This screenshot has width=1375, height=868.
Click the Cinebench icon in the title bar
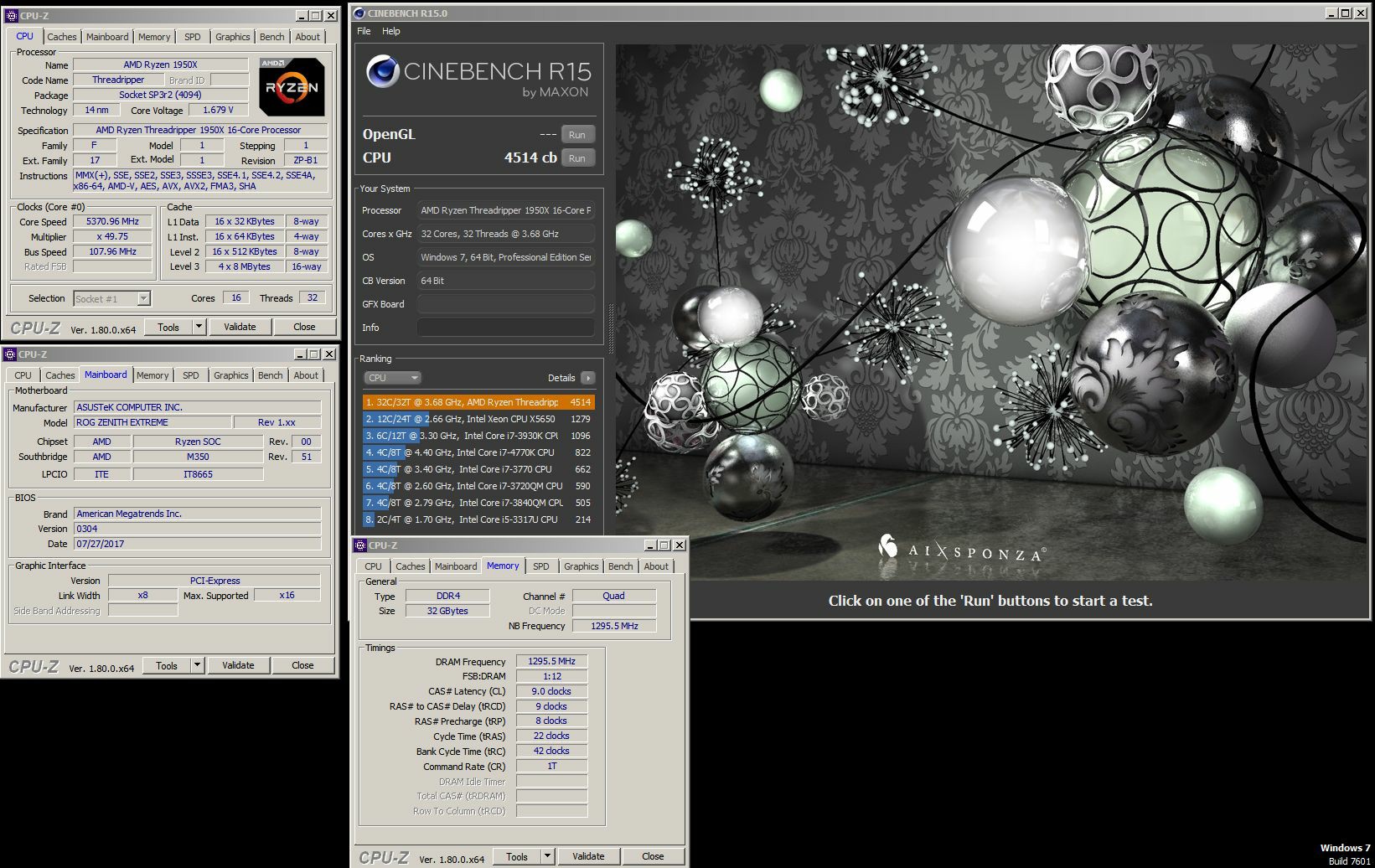pos(360,13)
